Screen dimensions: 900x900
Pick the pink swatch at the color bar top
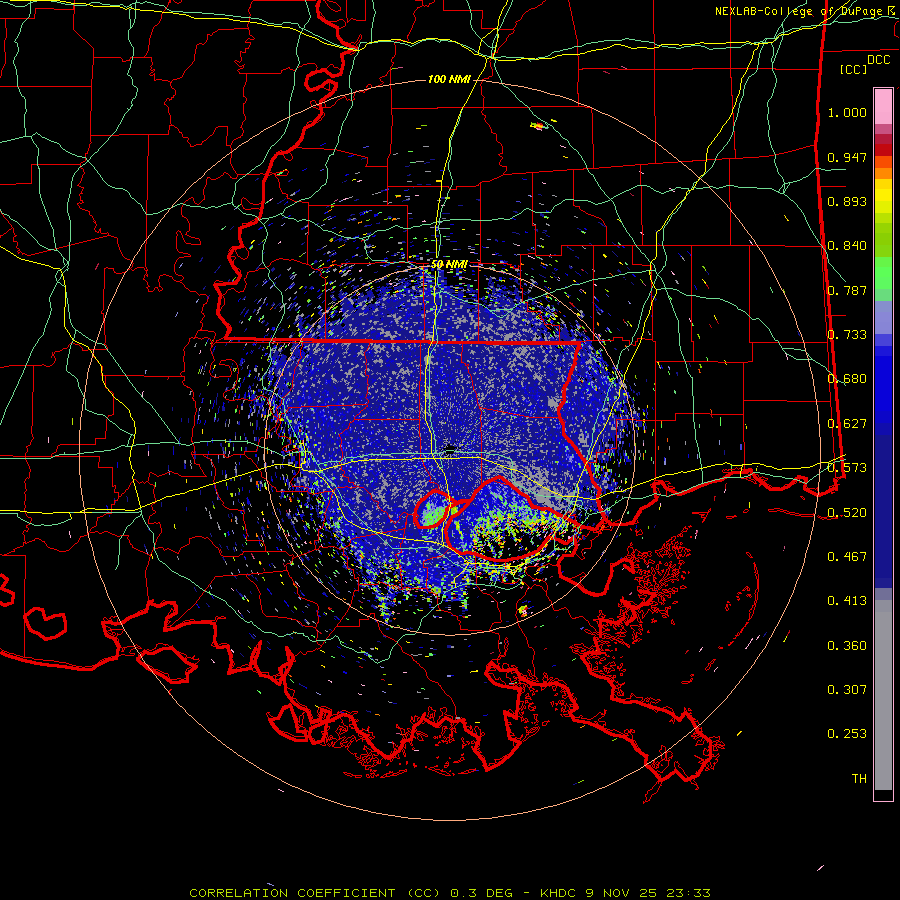883,106
